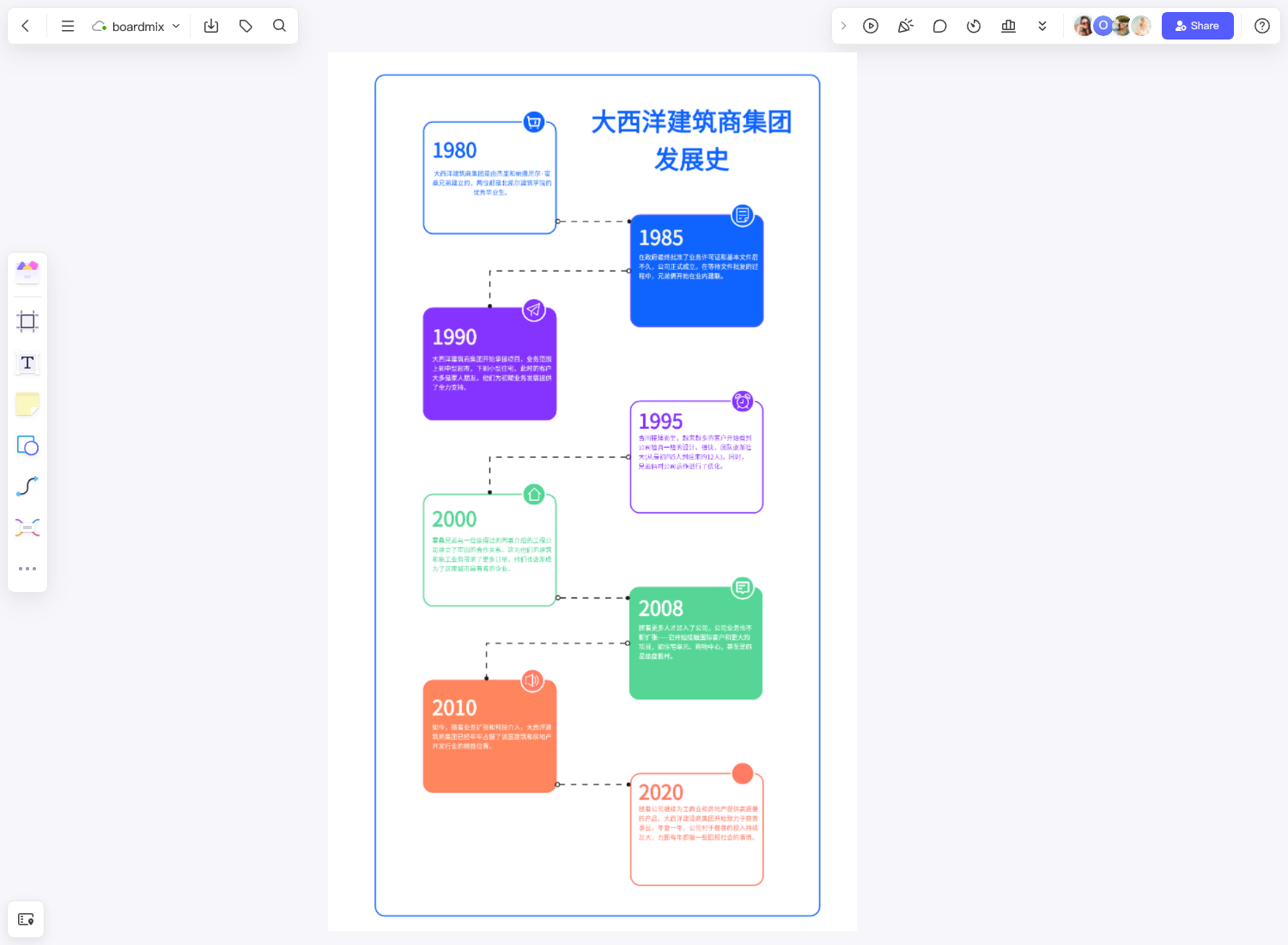Viewport: 1288px width, 945px height.
Task: Open the comments bubble icon
Action: pyautogui.click(x=939, y=26)
